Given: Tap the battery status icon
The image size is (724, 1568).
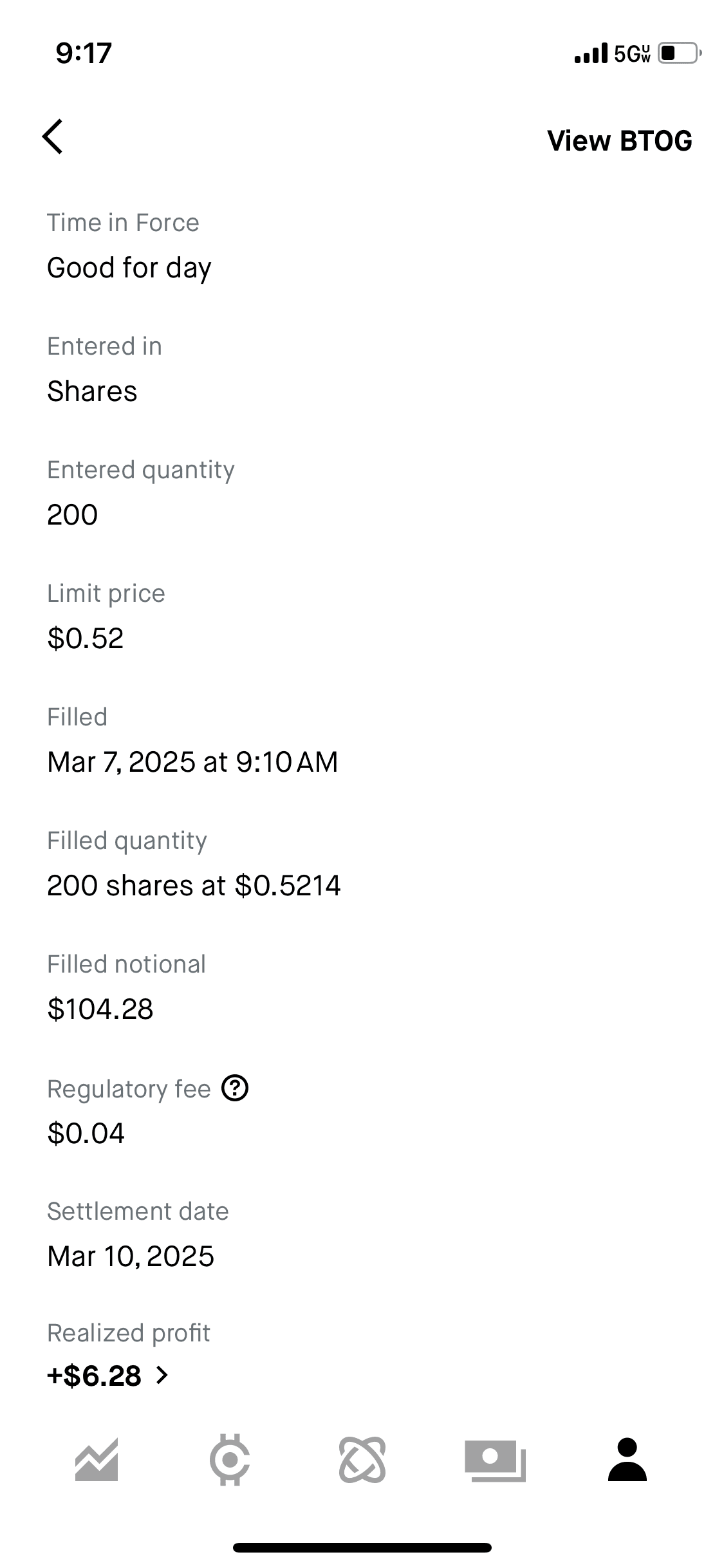Looking at the screenshot, I should click(679, 53).
